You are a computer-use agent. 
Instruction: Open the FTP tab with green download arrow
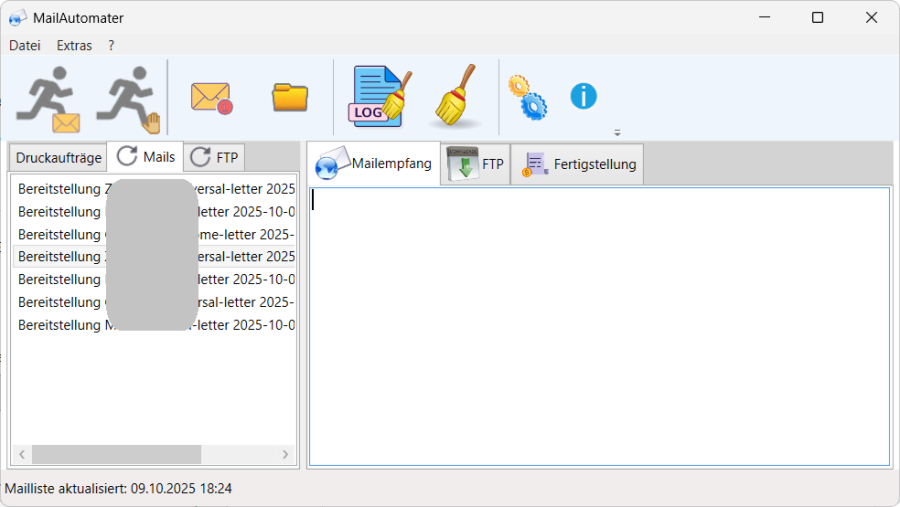point(476,164)
